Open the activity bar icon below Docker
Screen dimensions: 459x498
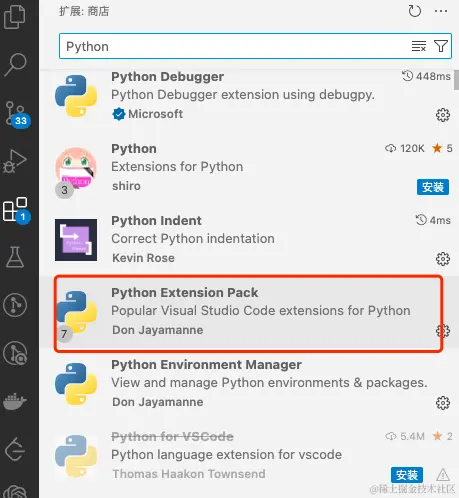15,449
